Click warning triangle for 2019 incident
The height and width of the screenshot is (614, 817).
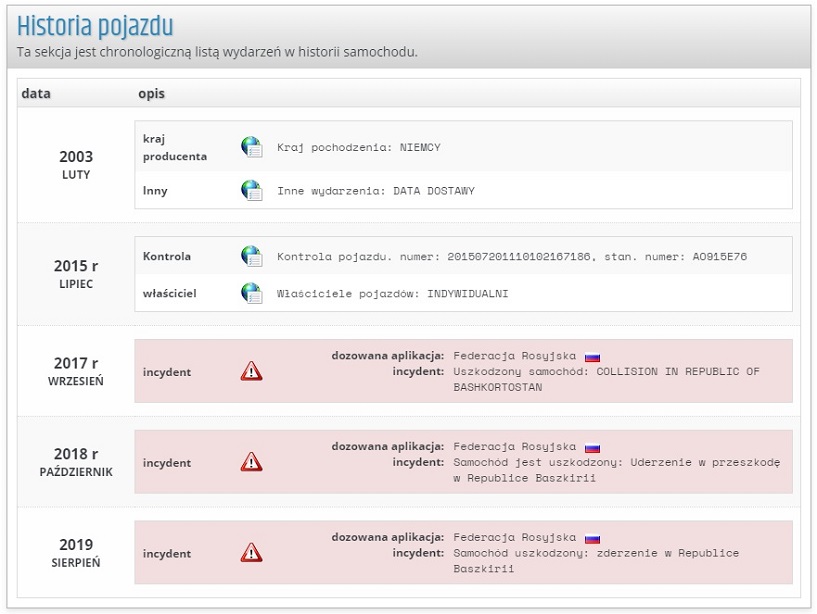[x=251, y=553]
